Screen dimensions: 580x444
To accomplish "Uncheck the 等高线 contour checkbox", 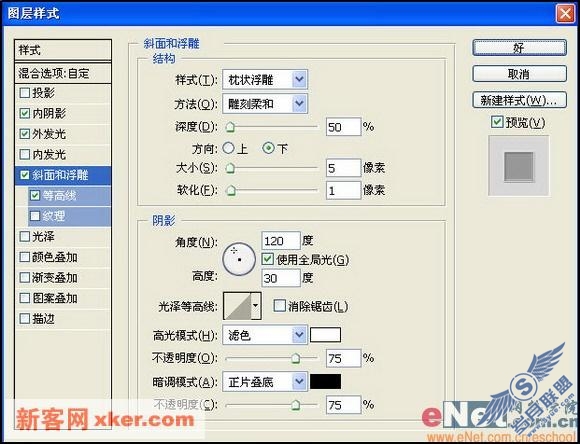I will pyautogui.click(x=35, y=195).
